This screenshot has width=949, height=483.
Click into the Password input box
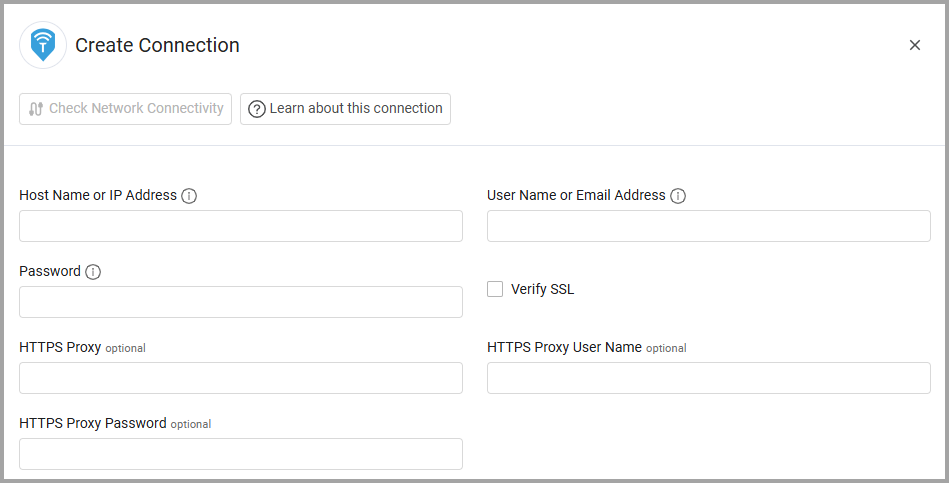[x=241, y=302]
